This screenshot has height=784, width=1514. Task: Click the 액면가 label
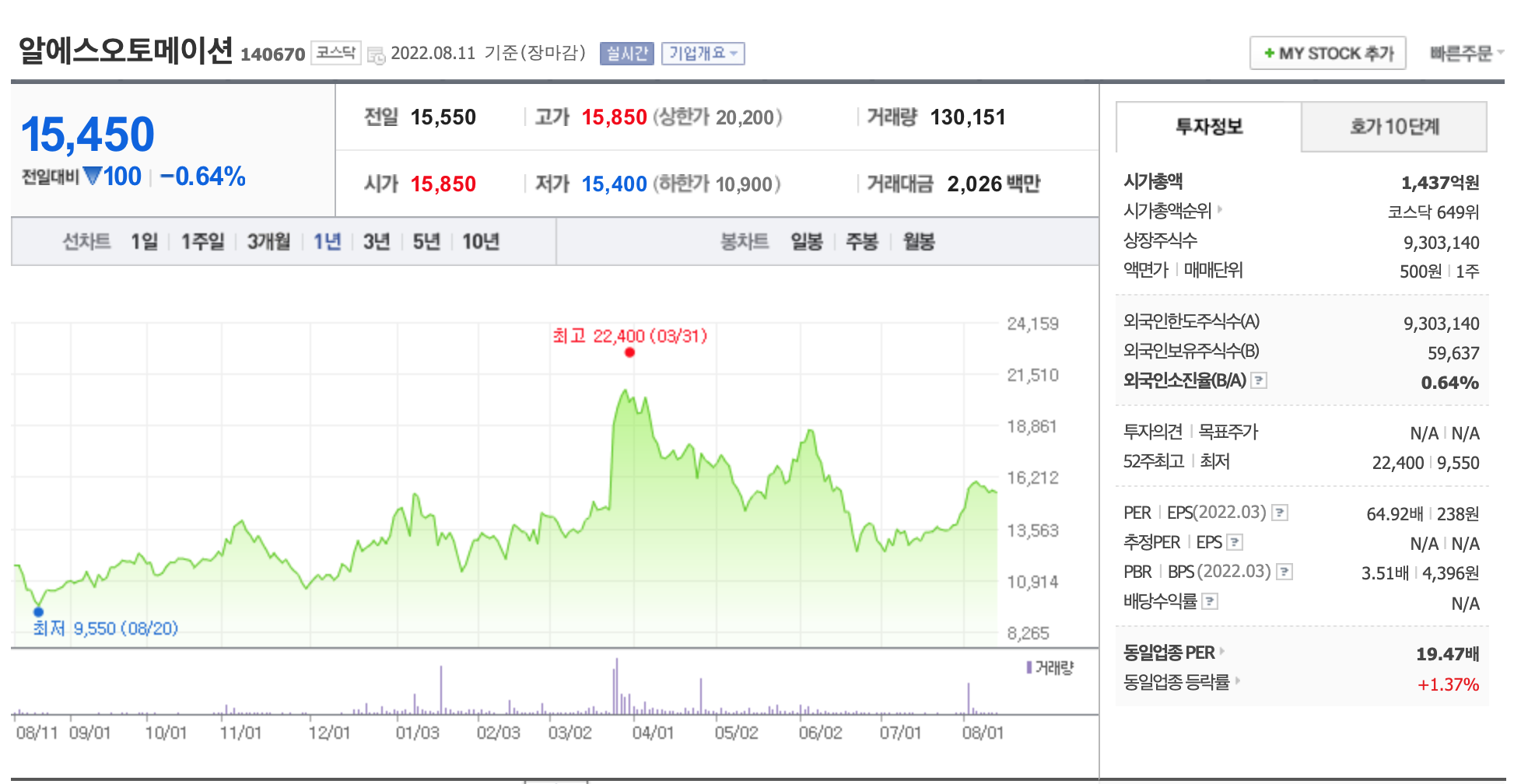click(x=1146, y=270)
